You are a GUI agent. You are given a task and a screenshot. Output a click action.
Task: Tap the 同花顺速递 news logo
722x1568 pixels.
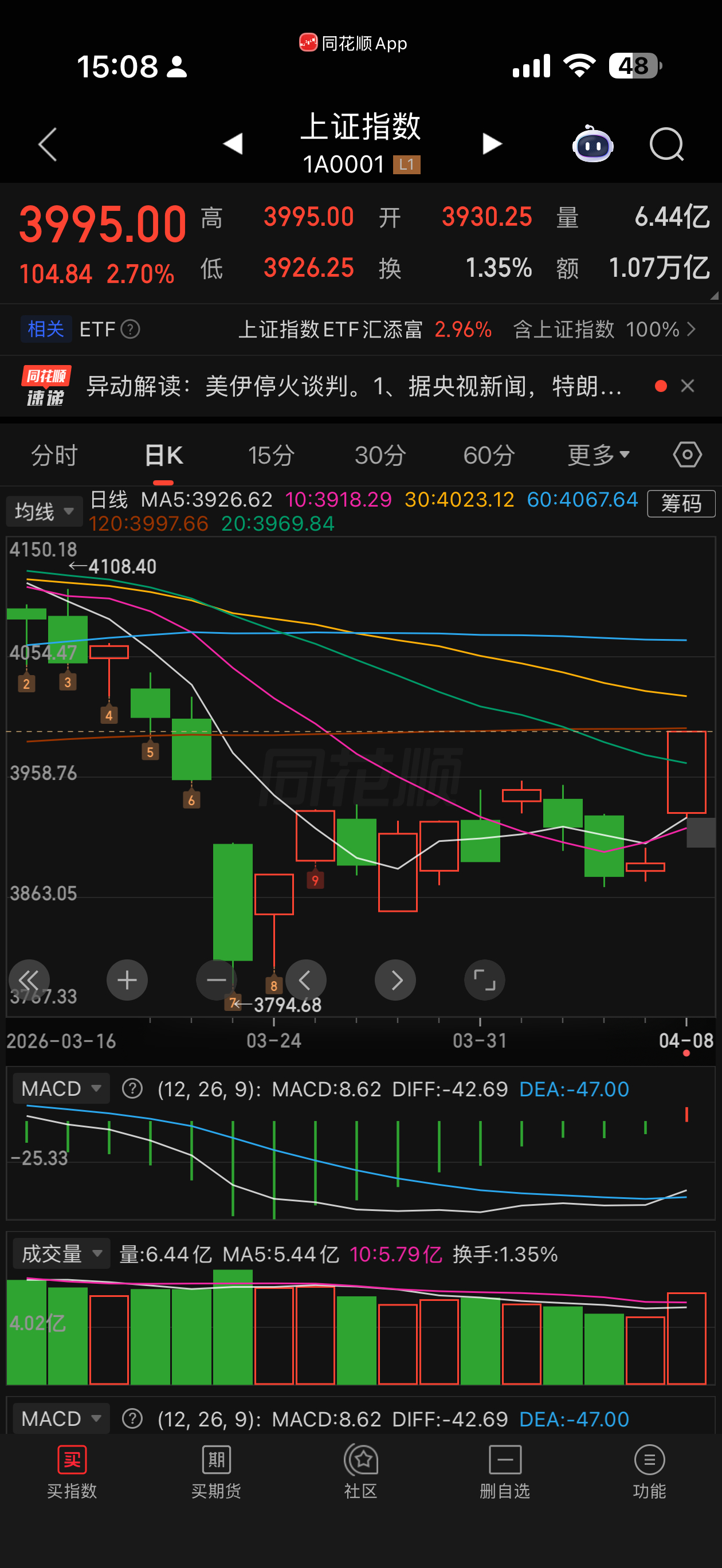click(x=46, y=386)
